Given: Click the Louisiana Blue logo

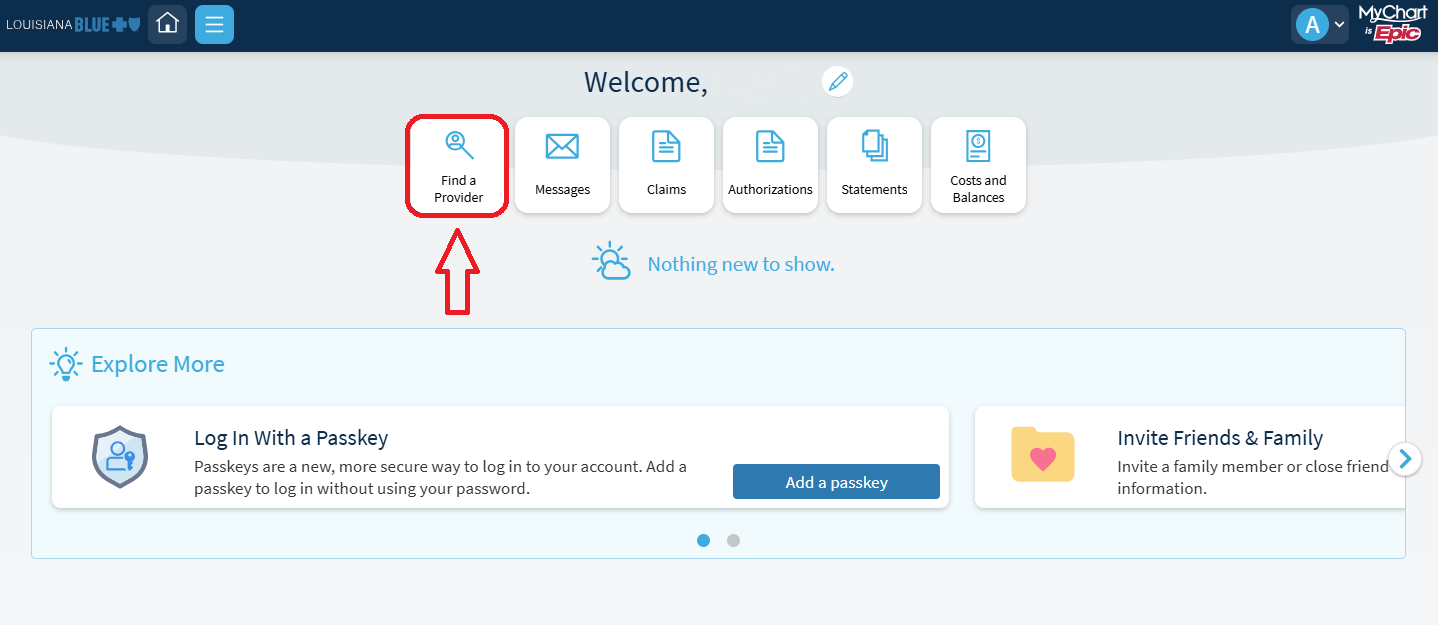Looking at the screenshot, I should tap(73, 24).
